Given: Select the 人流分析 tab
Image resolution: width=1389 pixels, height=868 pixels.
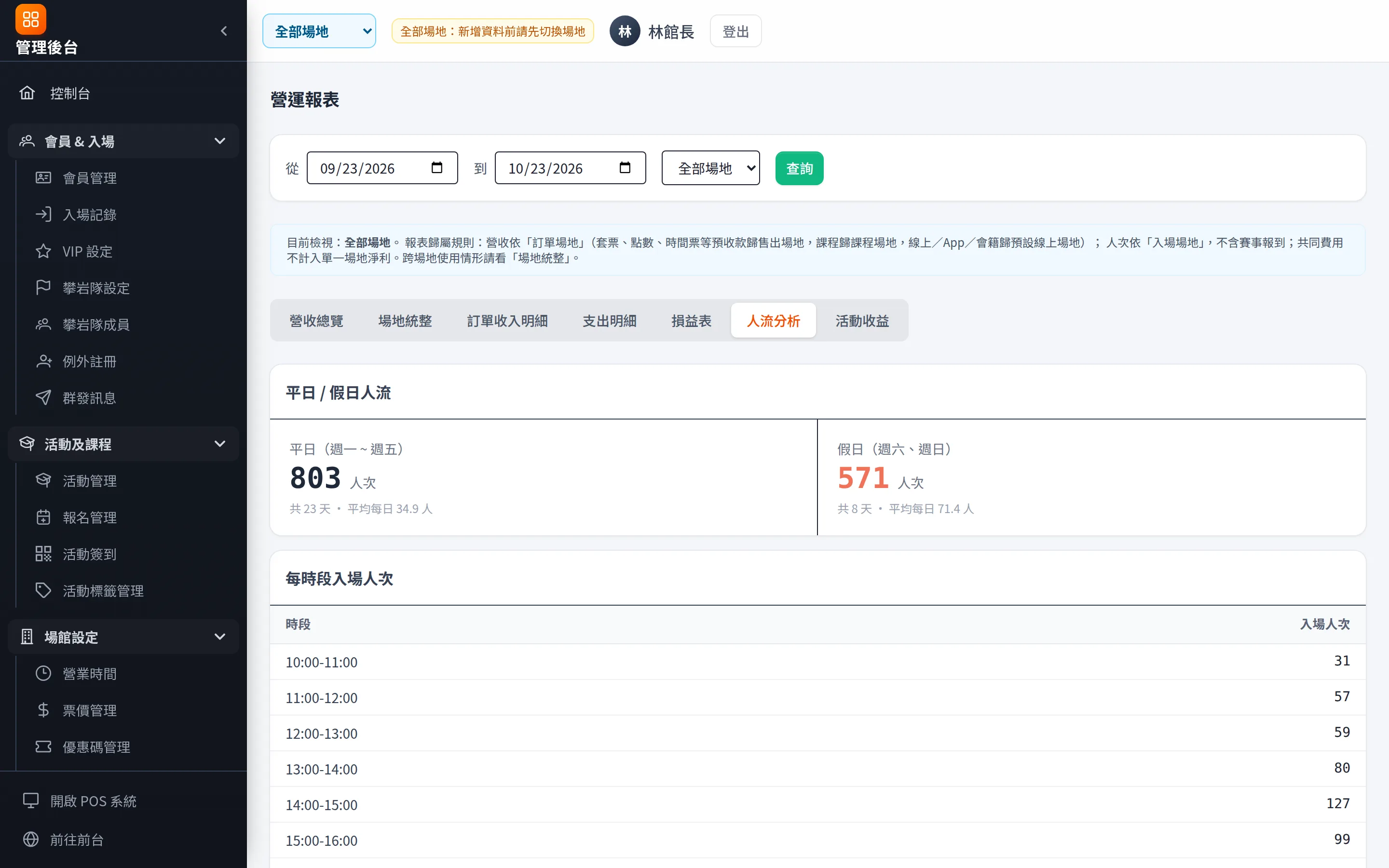Looking at the screenshot, I should coord(773,321).
